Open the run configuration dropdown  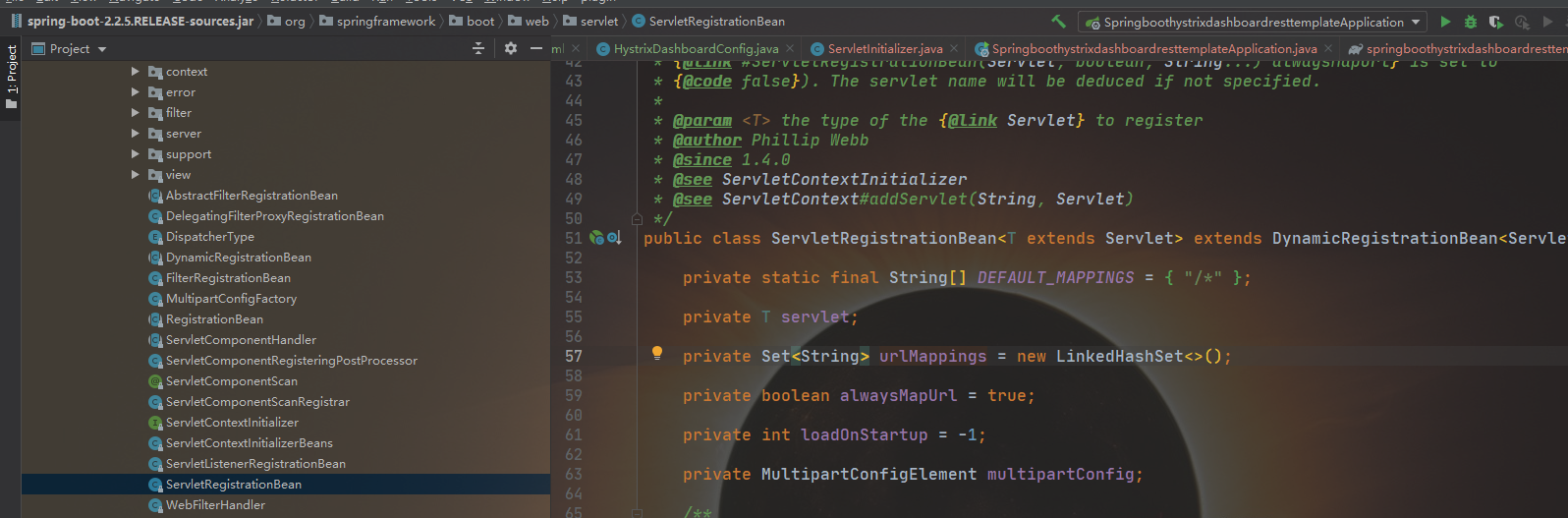point(1253,22)
